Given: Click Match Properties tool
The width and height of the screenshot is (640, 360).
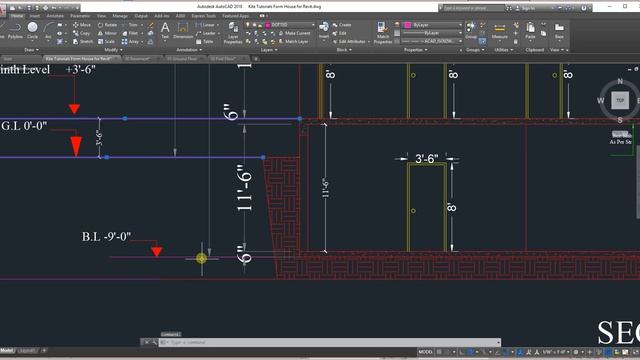Looking at the screenshot, I should [x=382, y=33].
